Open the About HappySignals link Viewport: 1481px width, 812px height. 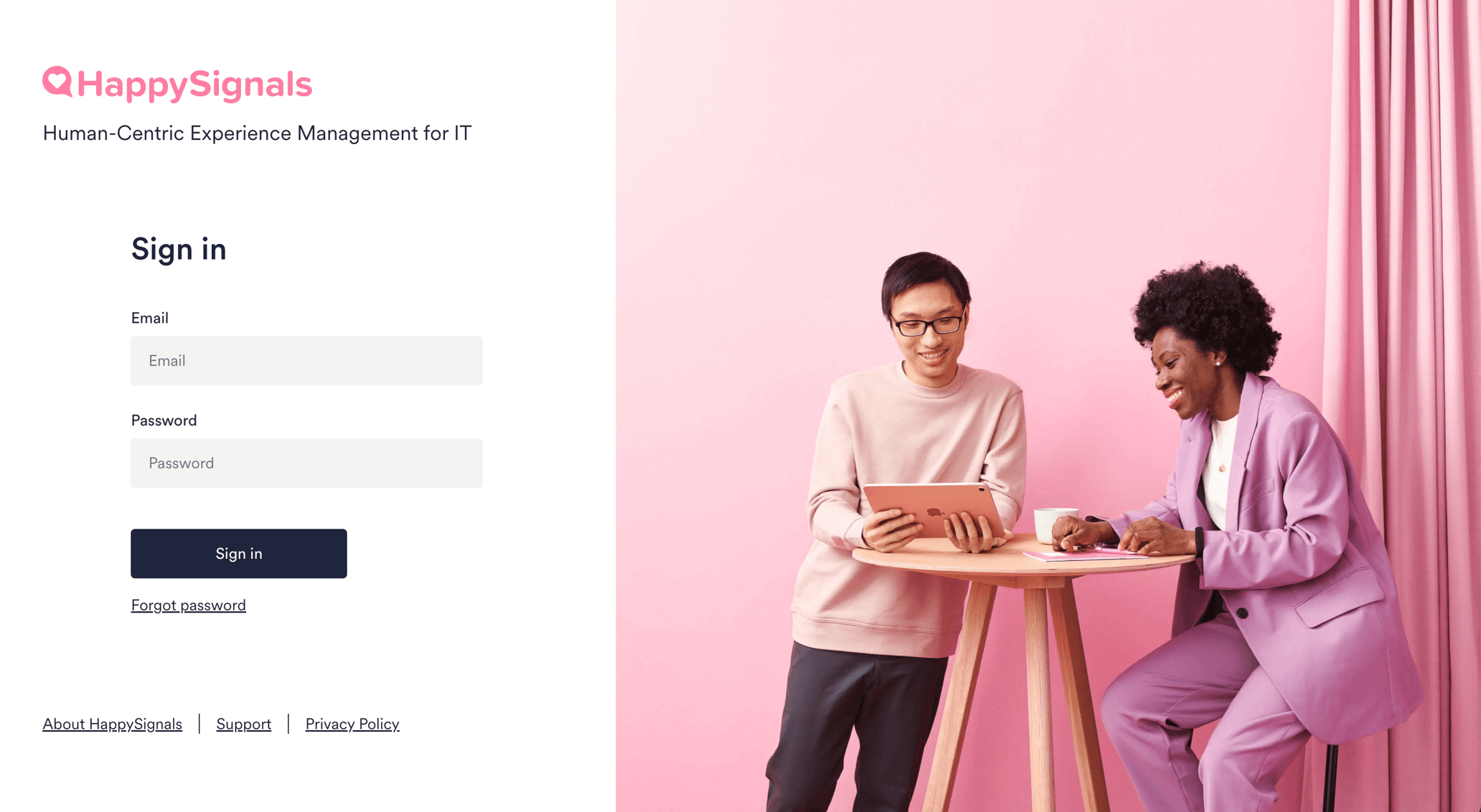112,724
